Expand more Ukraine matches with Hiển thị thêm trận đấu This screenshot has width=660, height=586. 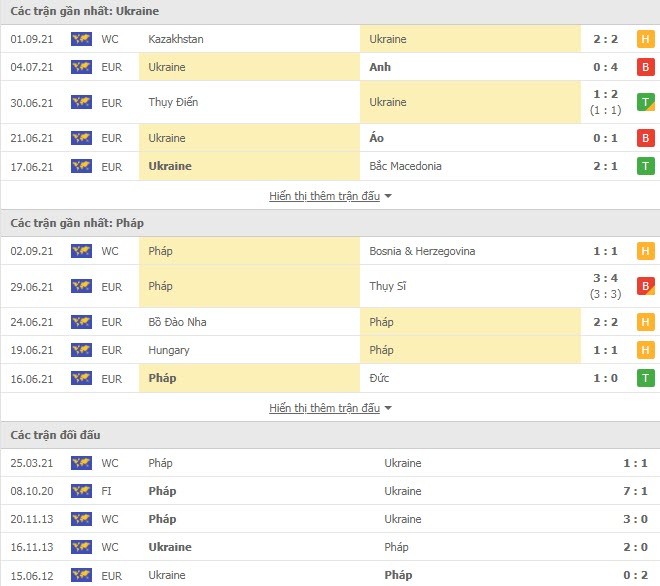(x=325, y=196)
